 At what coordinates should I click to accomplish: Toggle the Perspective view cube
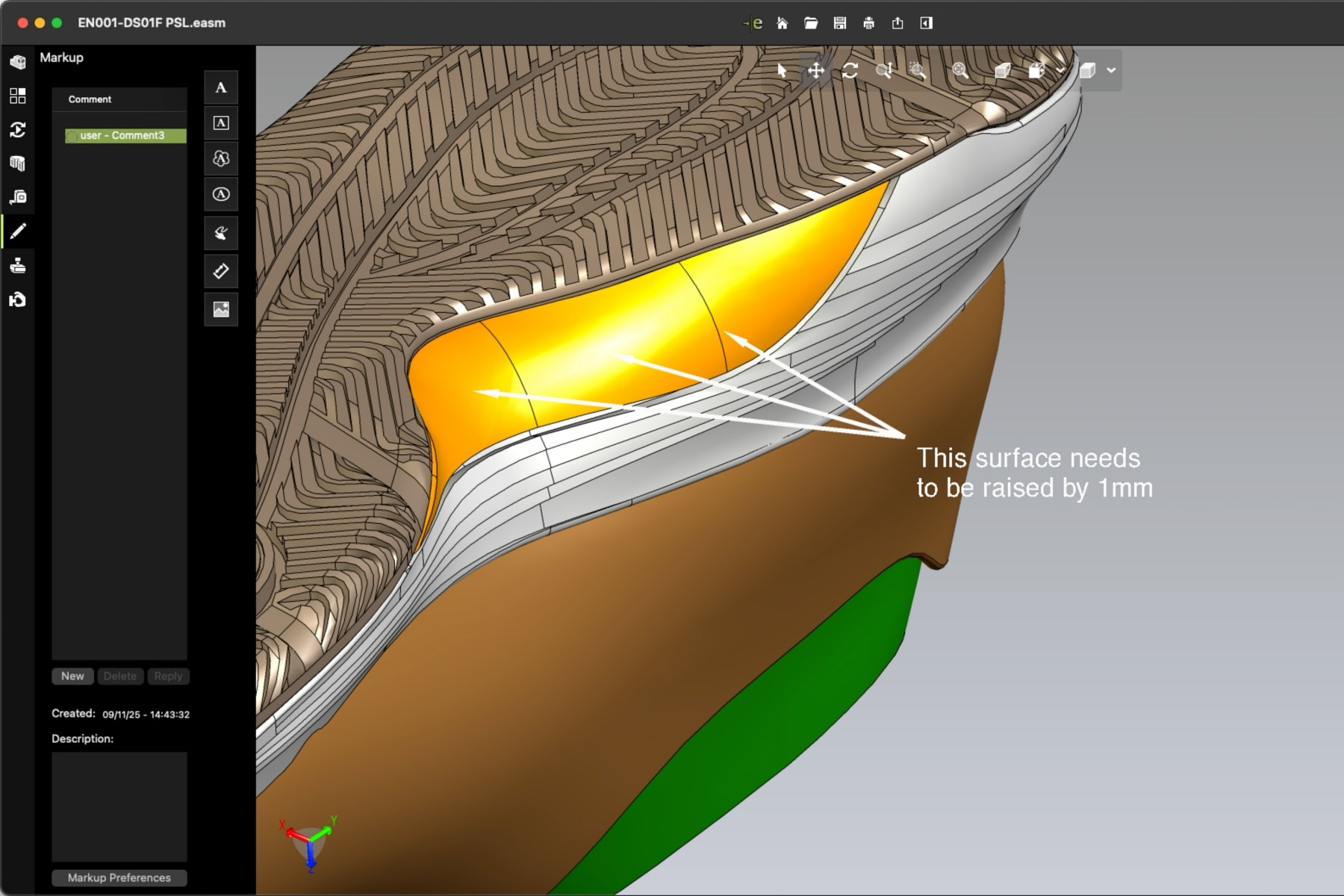click(1002, 71)
